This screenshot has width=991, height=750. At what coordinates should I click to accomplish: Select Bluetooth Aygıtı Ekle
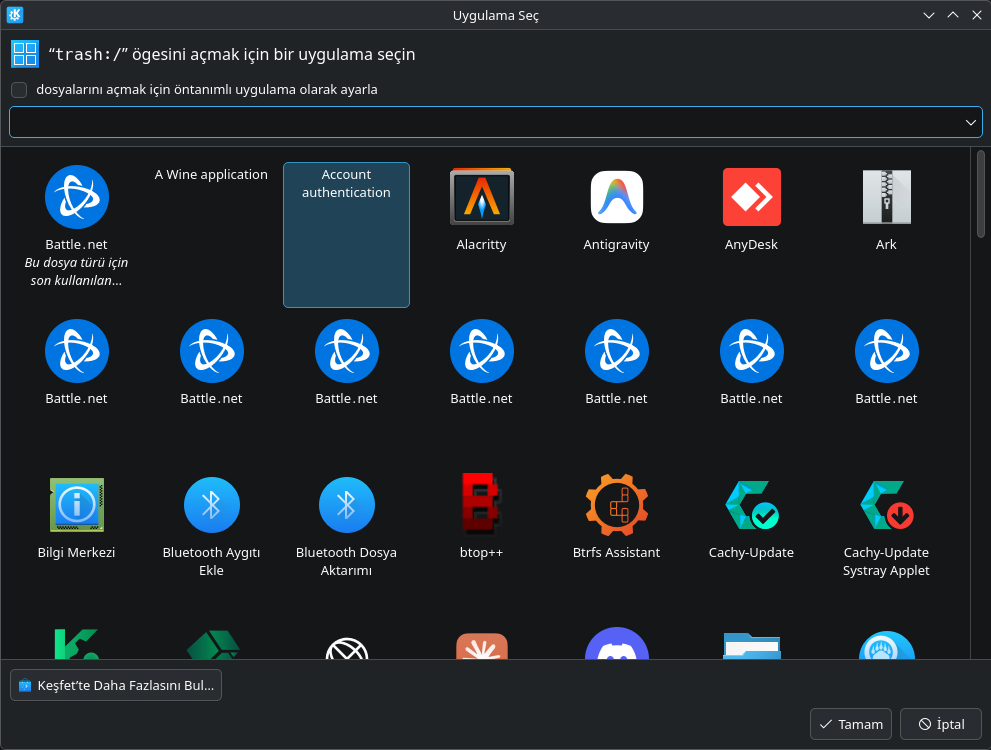(x=211, y=526)
